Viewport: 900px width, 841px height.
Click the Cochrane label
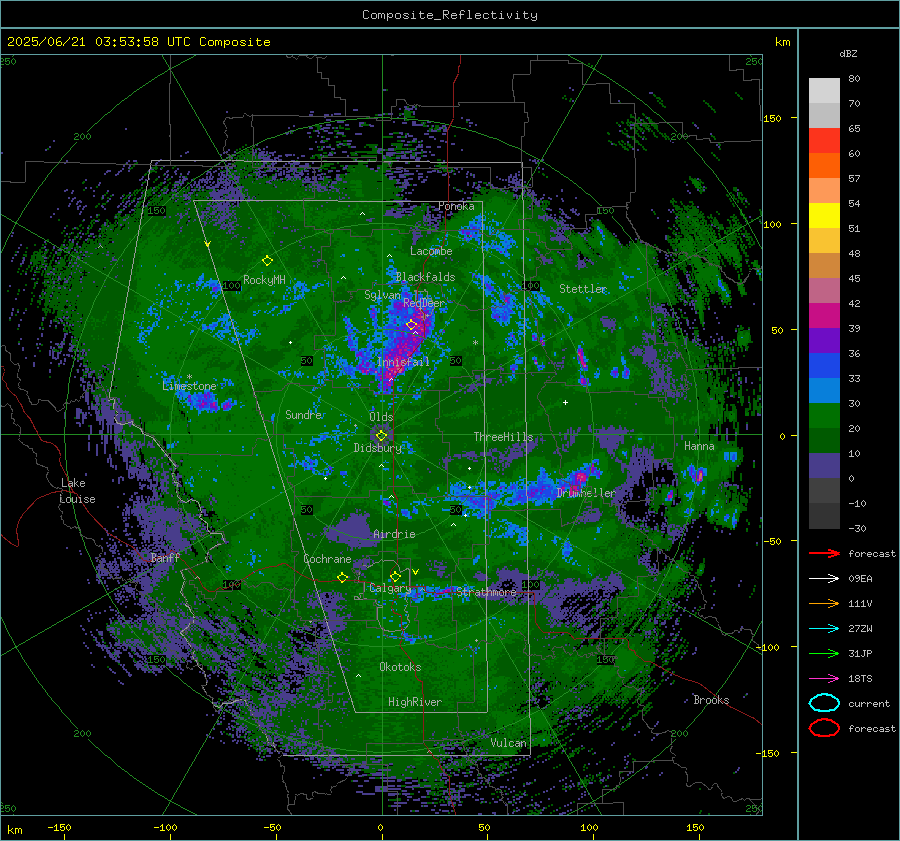pyautogui.click(x=327, y=559)
